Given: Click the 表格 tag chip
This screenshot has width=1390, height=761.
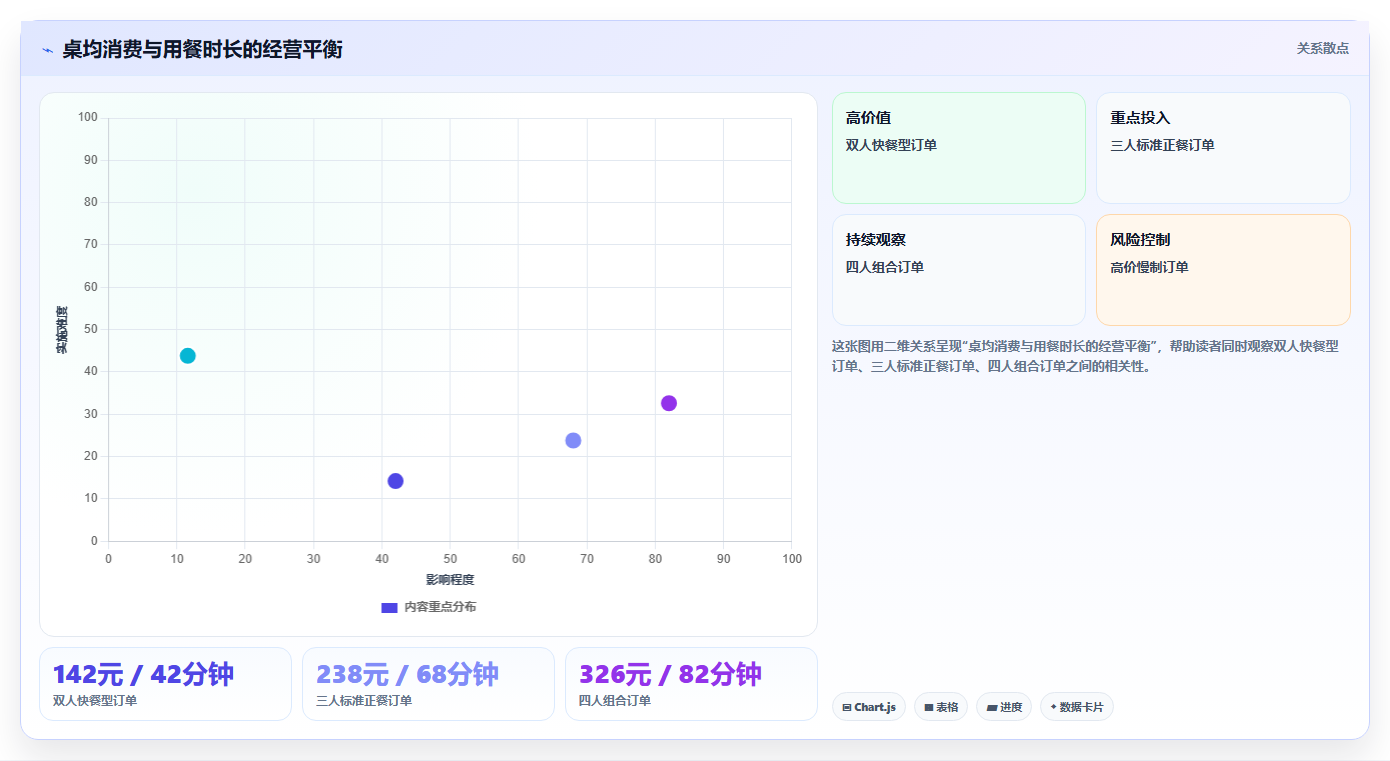Looking at the screenshot, I should [941, 707].
